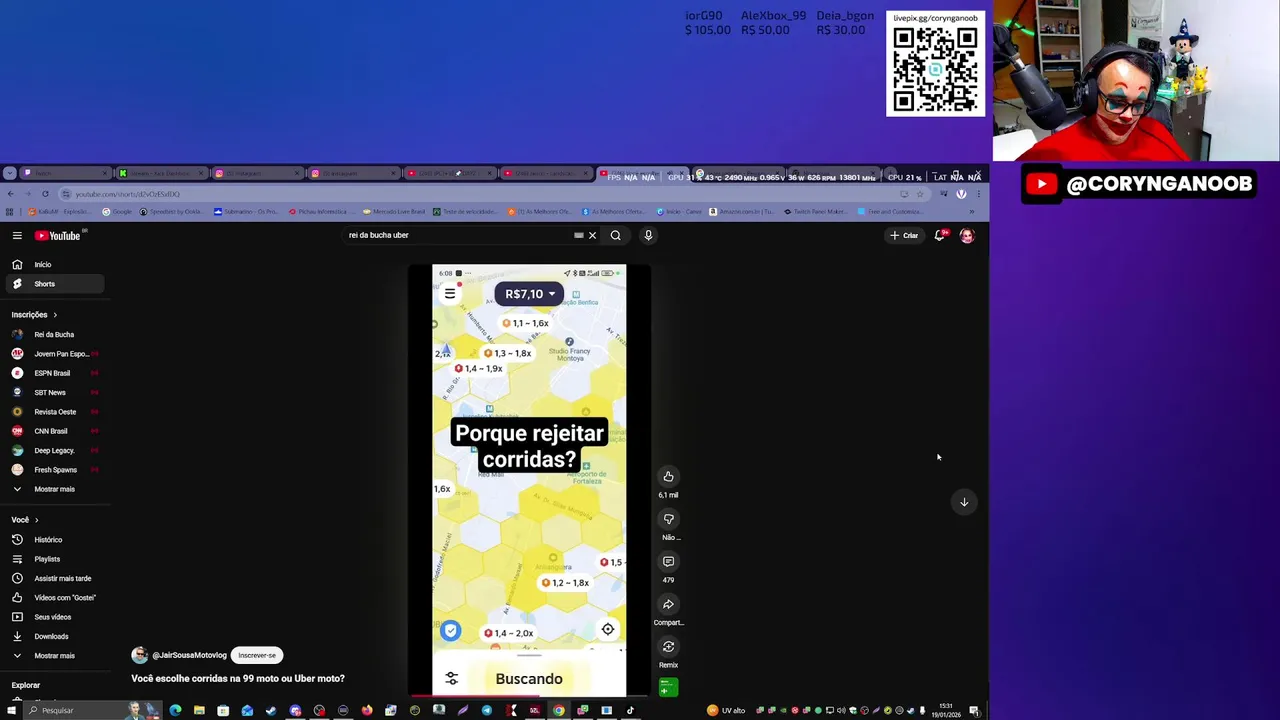Expand Mostrar mais under subscriptions

(x=55, y=489)
